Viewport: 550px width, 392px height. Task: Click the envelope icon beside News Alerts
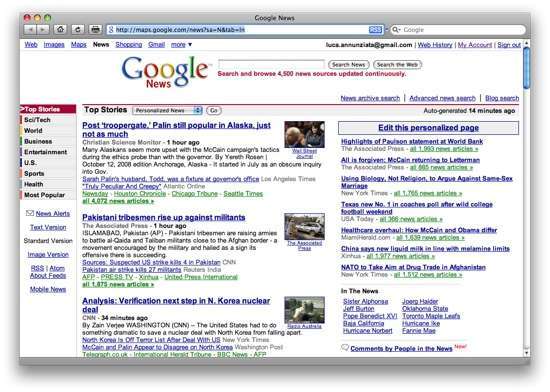click(30, 213)
